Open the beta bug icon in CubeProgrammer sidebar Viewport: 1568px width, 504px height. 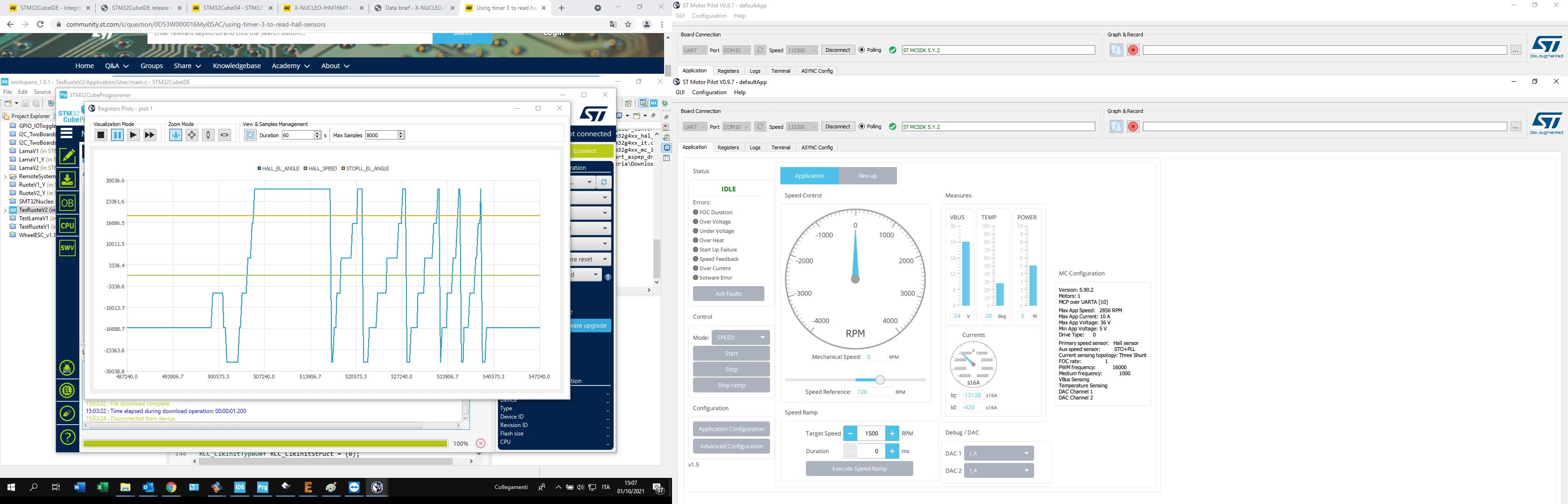coord(68,368)
